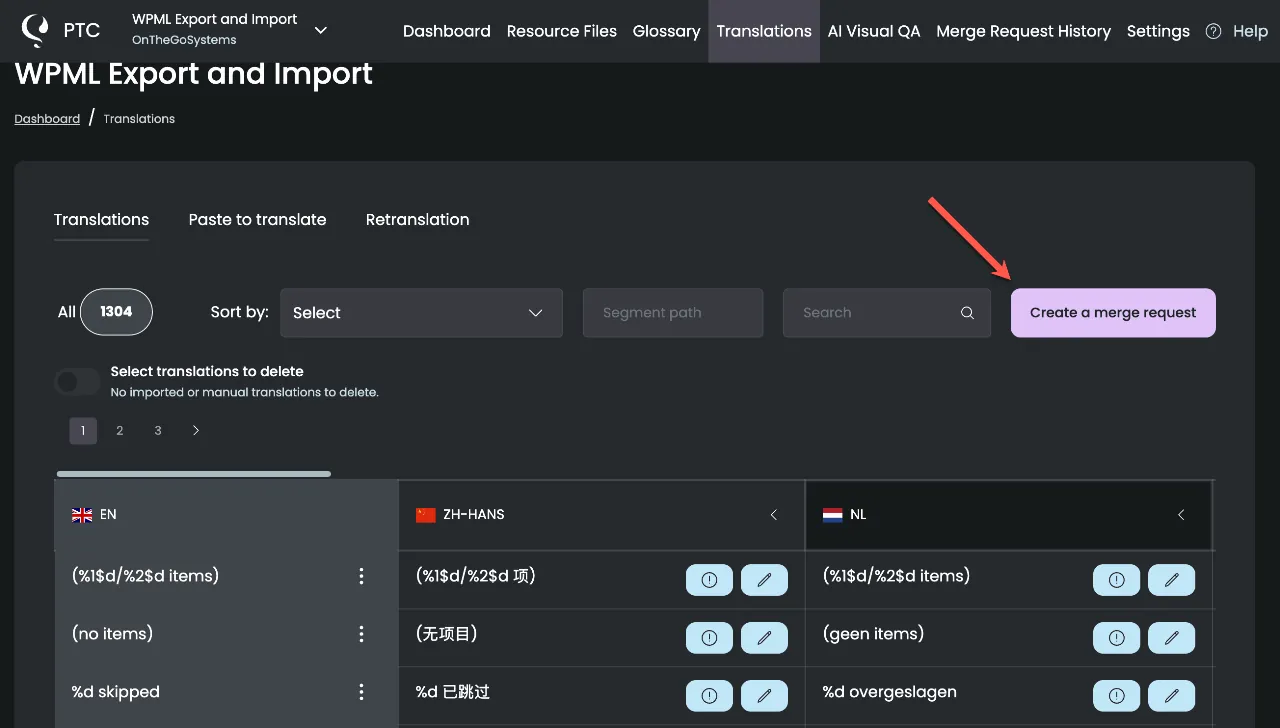This screenshot has width=1280, height=728.
Task: Select the '(geen items)' cell text
Action: (873, 634)
